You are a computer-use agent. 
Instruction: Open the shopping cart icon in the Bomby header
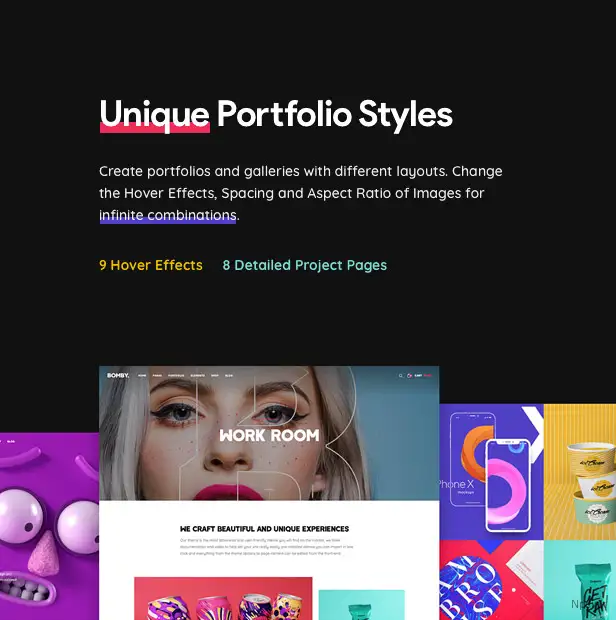point(409,376)
